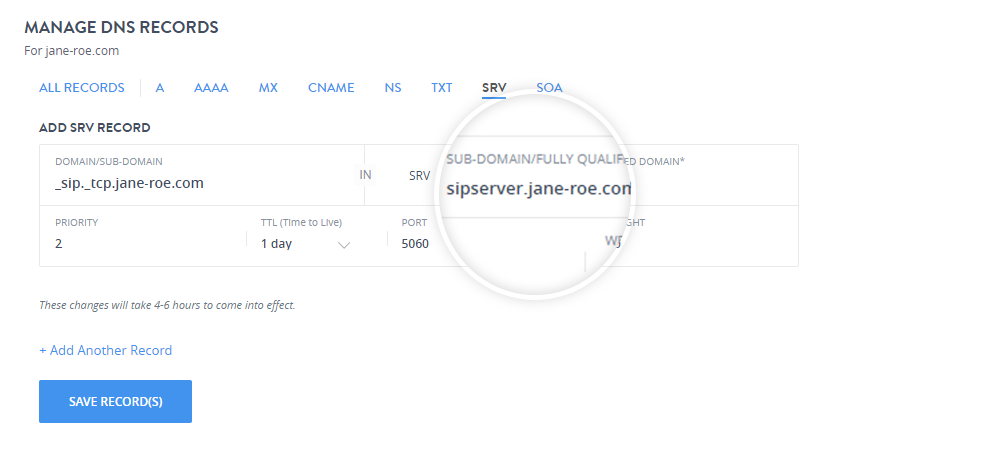Edit the Port field showing 5060
The image size is (990, 457).
coord(480,243)
